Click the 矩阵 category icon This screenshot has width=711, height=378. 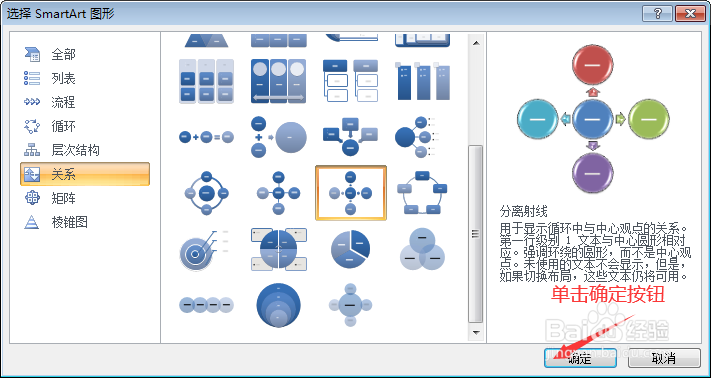32,199
